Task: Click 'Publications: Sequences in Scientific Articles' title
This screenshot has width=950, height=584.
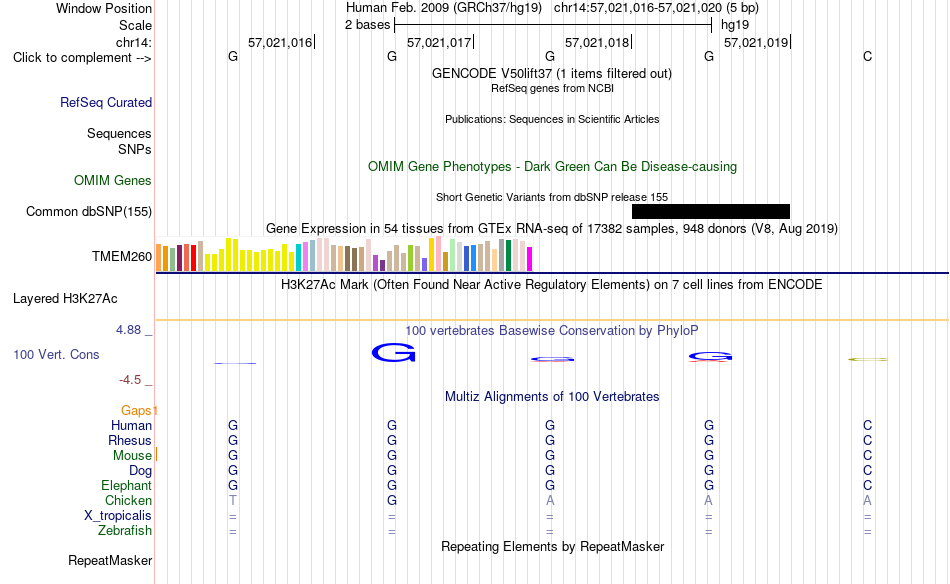Action: click(x=552, y=119)
